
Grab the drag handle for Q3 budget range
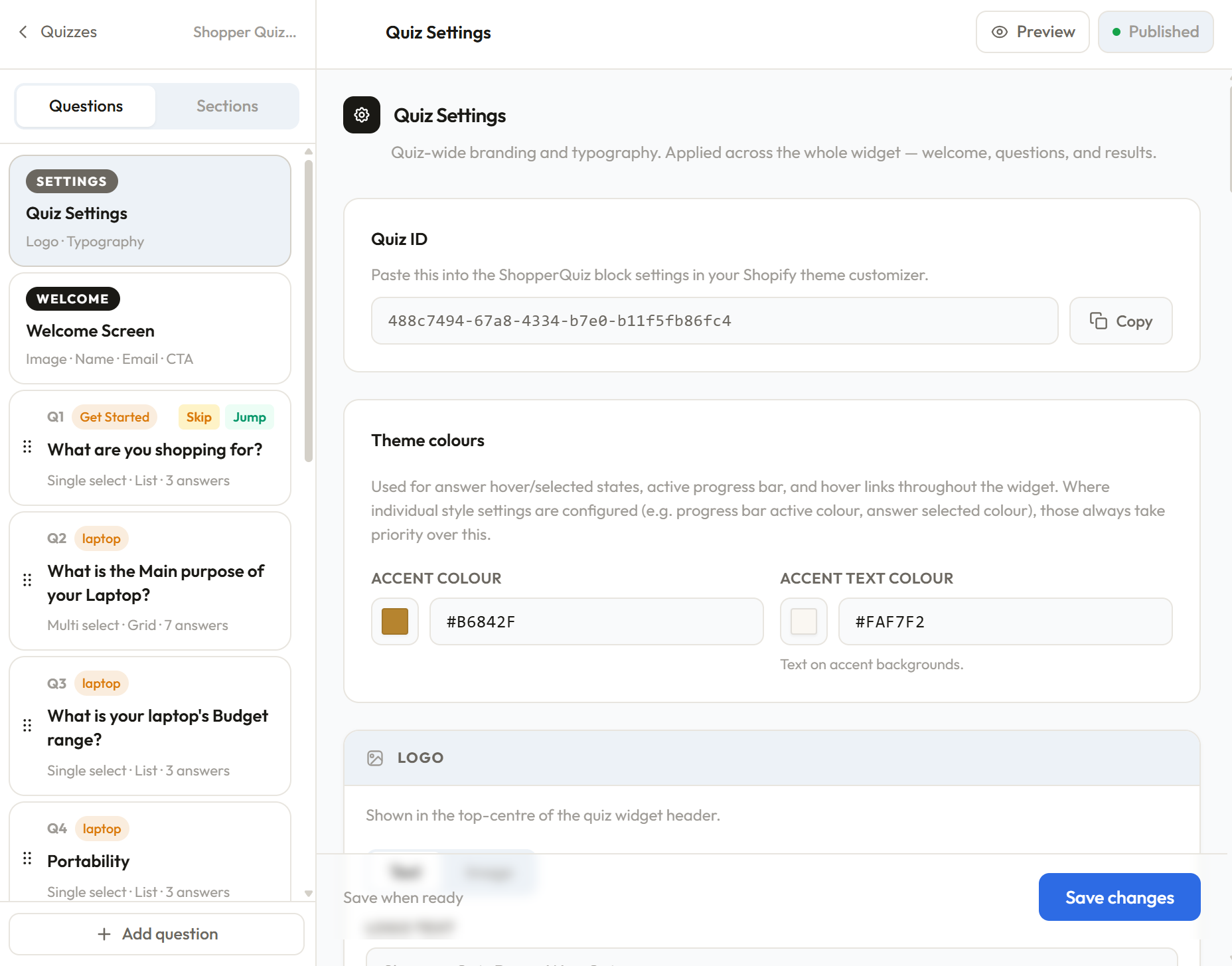(x=27, y=725)
